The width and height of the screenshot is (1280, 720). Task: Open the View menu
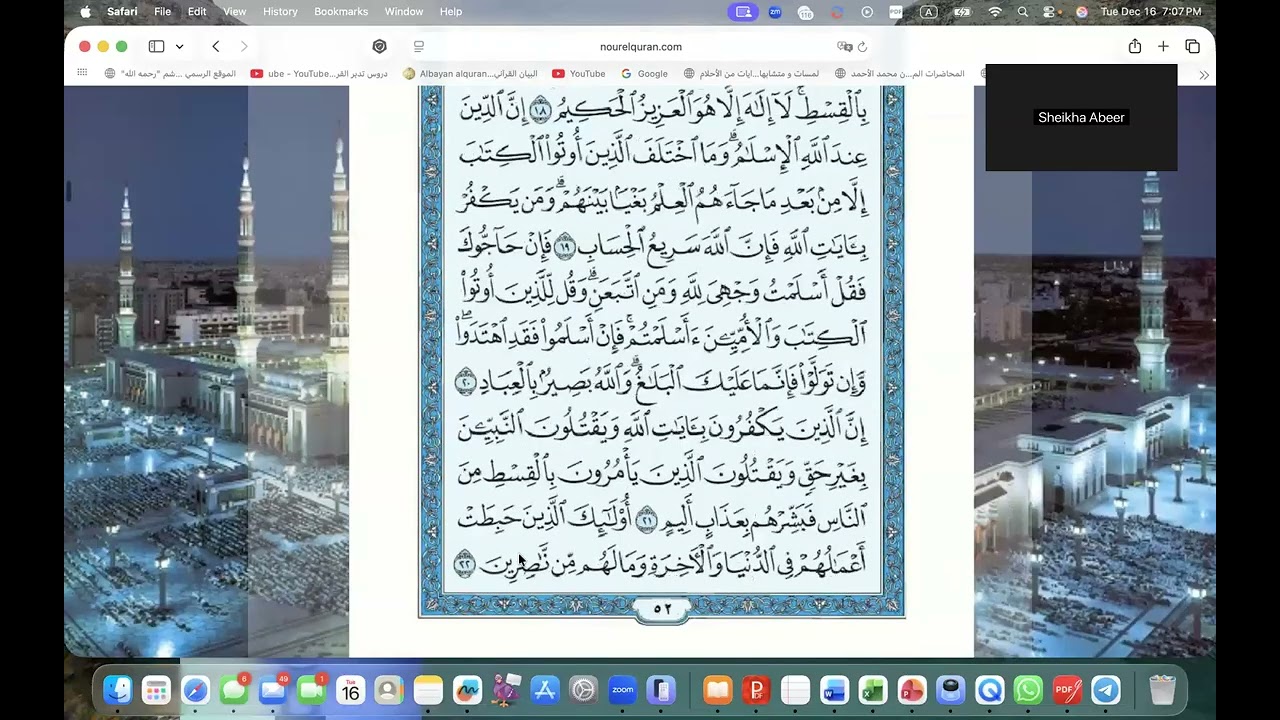pyautogui.click(x=235, y=12)
